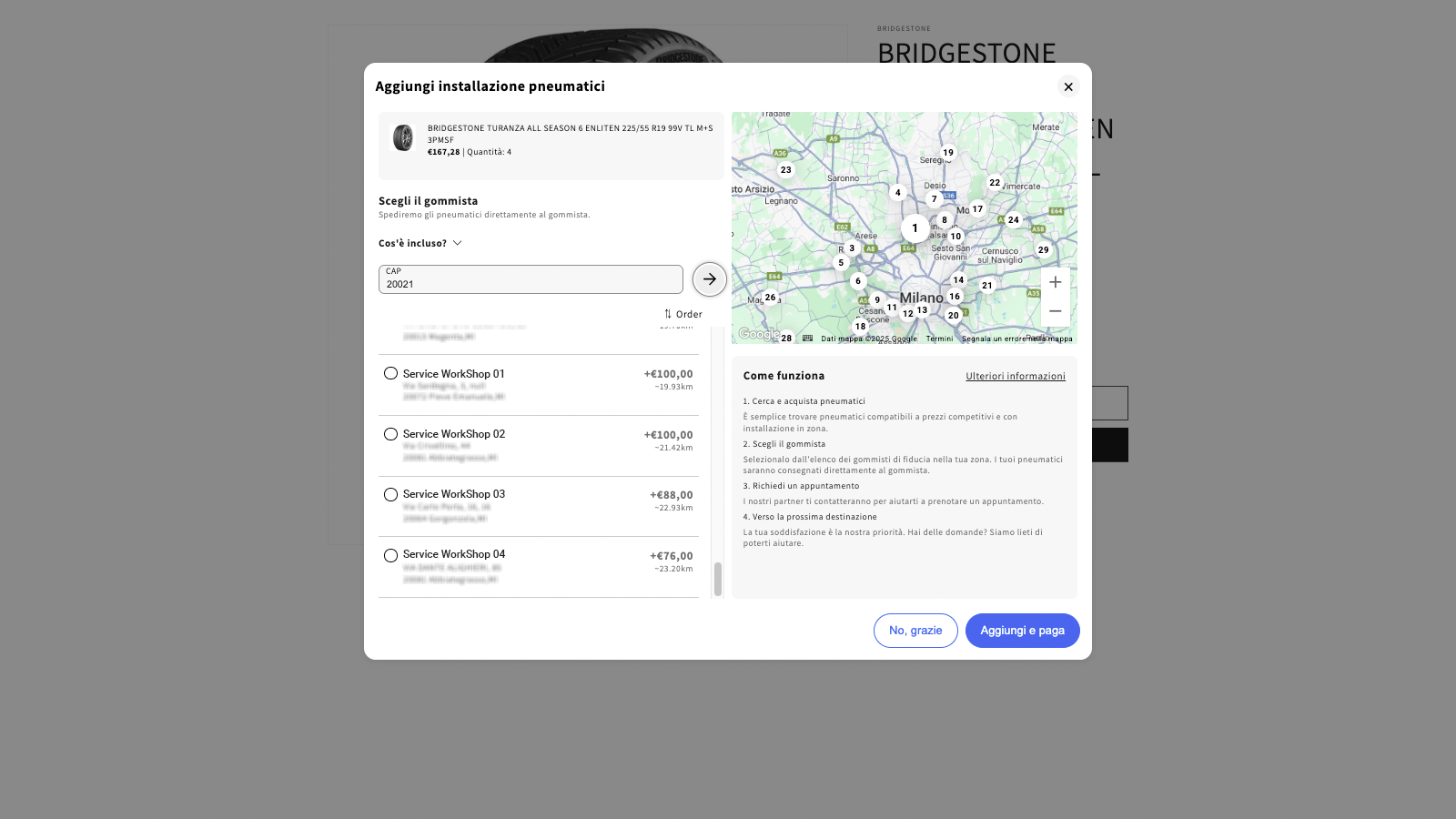Choose Service WorkShop 03 radio button
1456x819 pixels.
click(390, 494)
